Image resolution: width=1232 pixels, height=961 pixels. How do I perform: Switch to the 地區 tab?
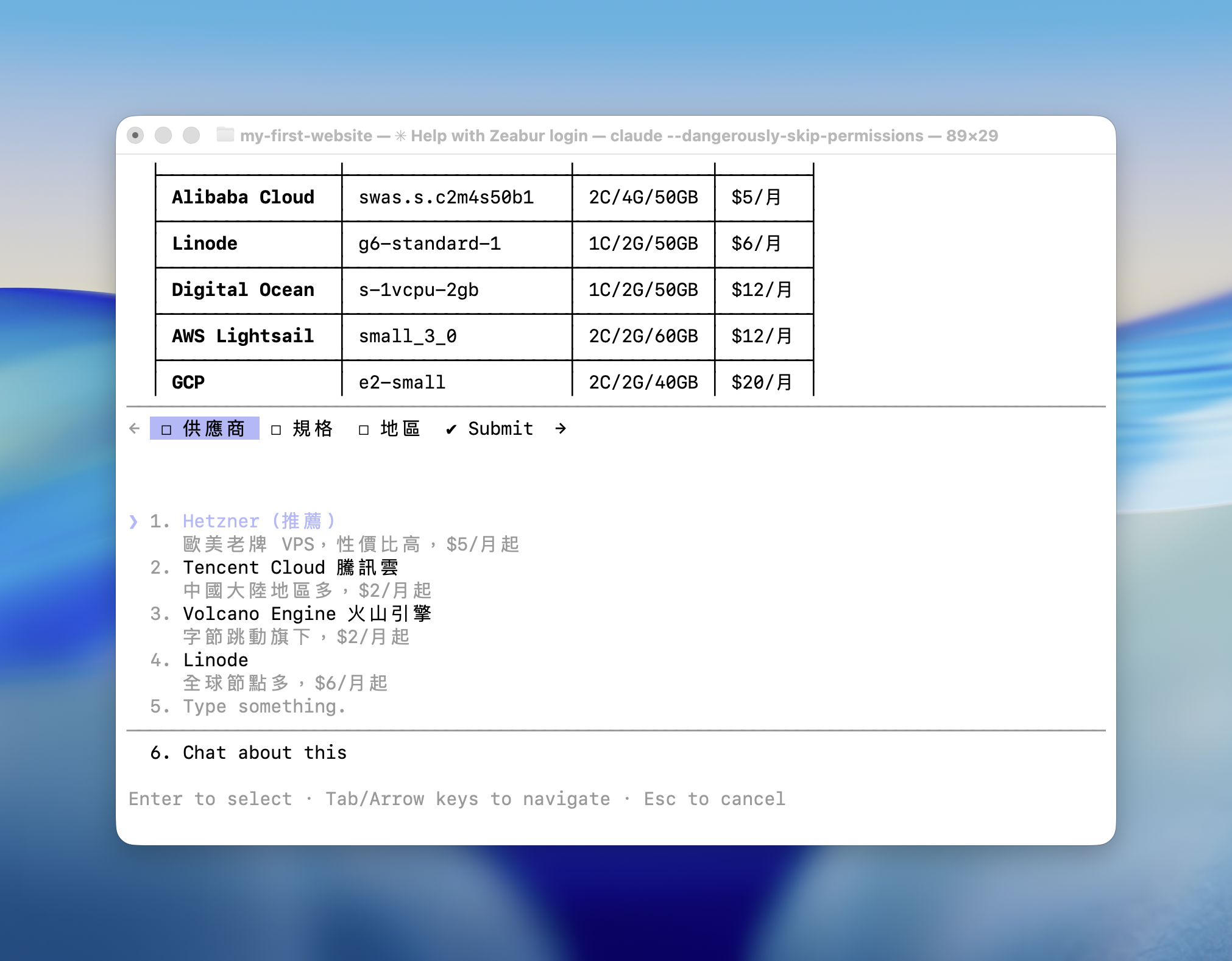coord(400,428)
